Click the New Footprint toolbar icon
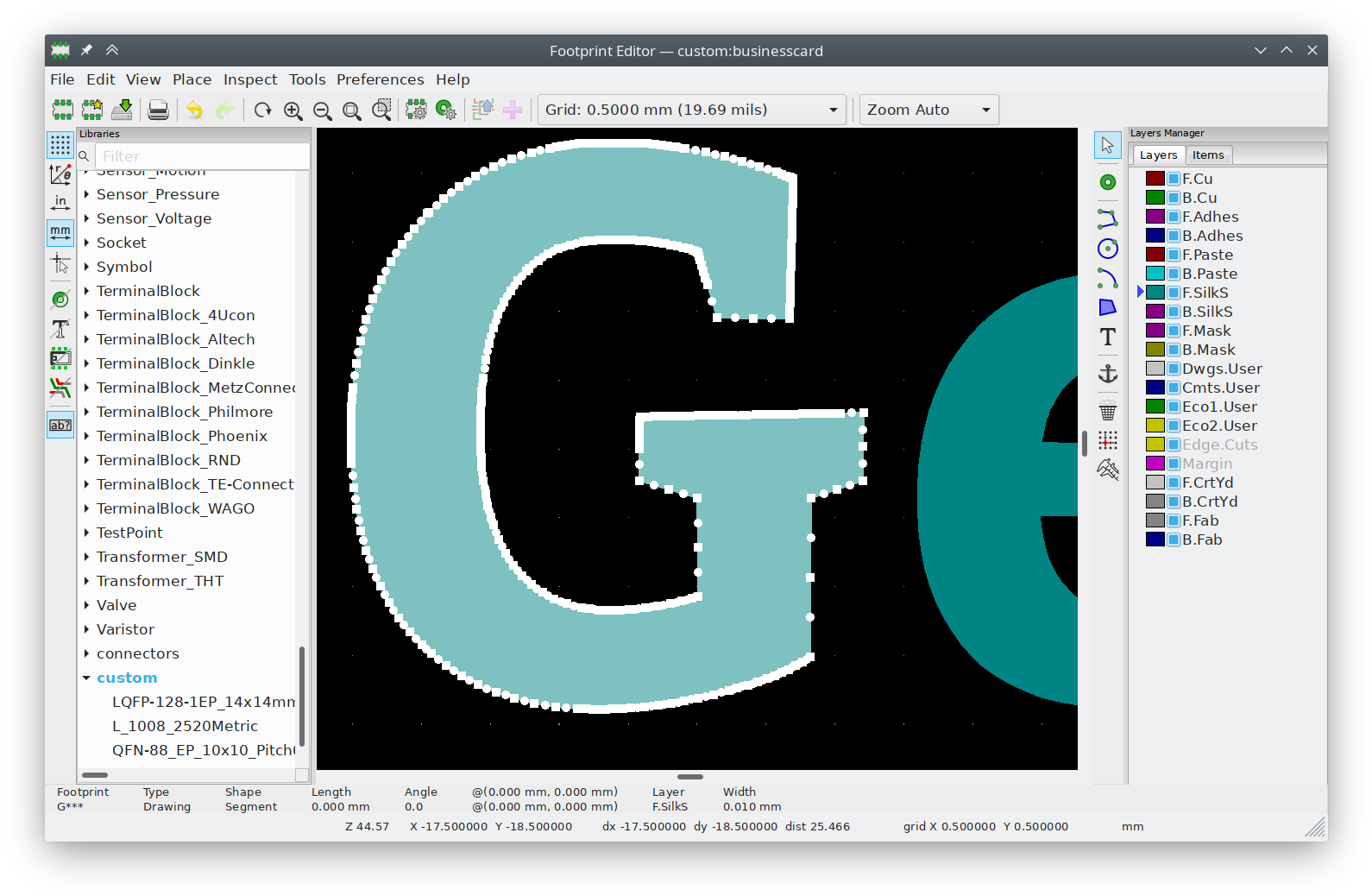The width and height of the screenshot is (1372, 896). [x=62, y=110]
